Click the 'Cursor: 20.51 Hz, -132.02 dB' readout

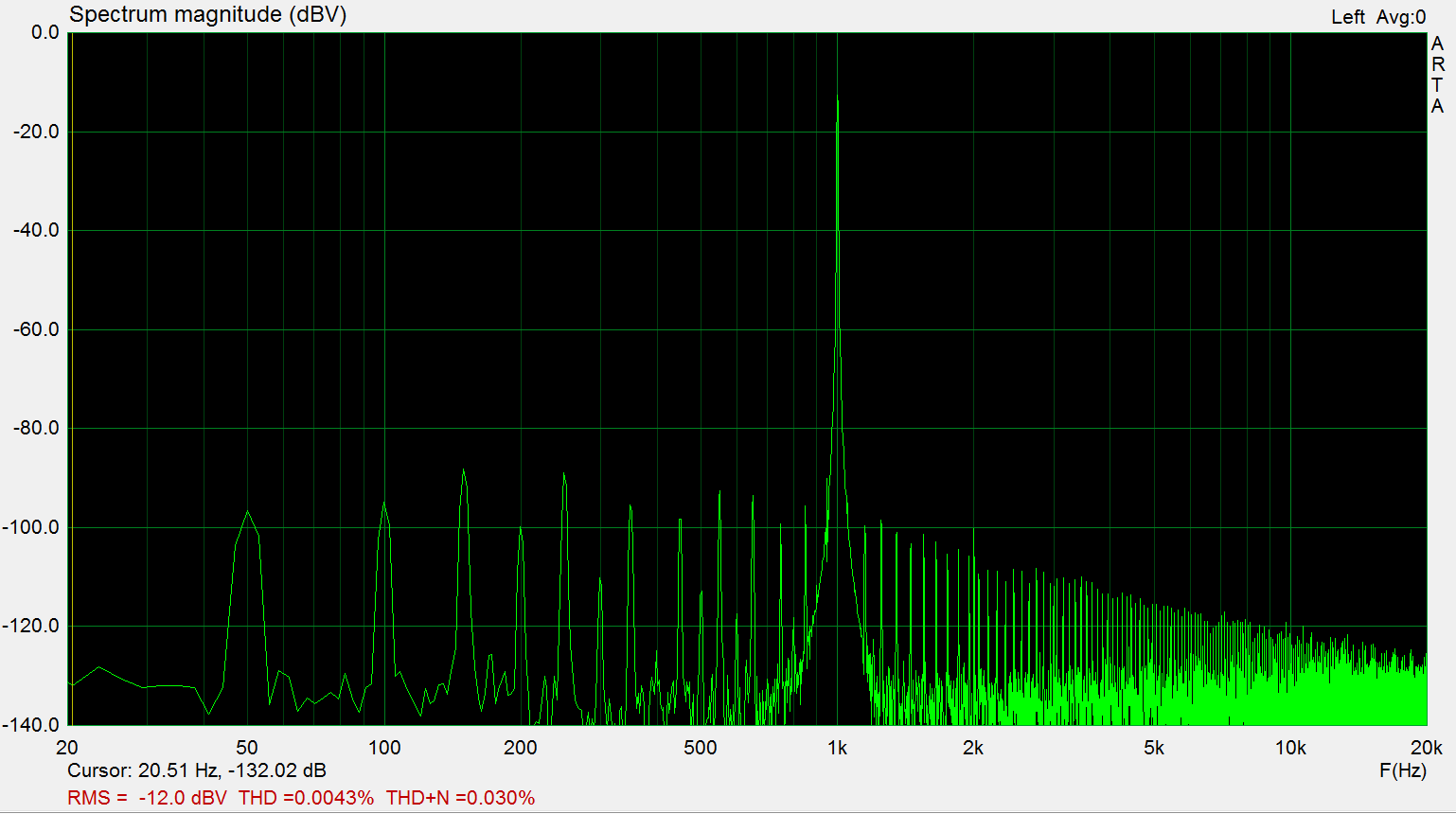(197, 770)
